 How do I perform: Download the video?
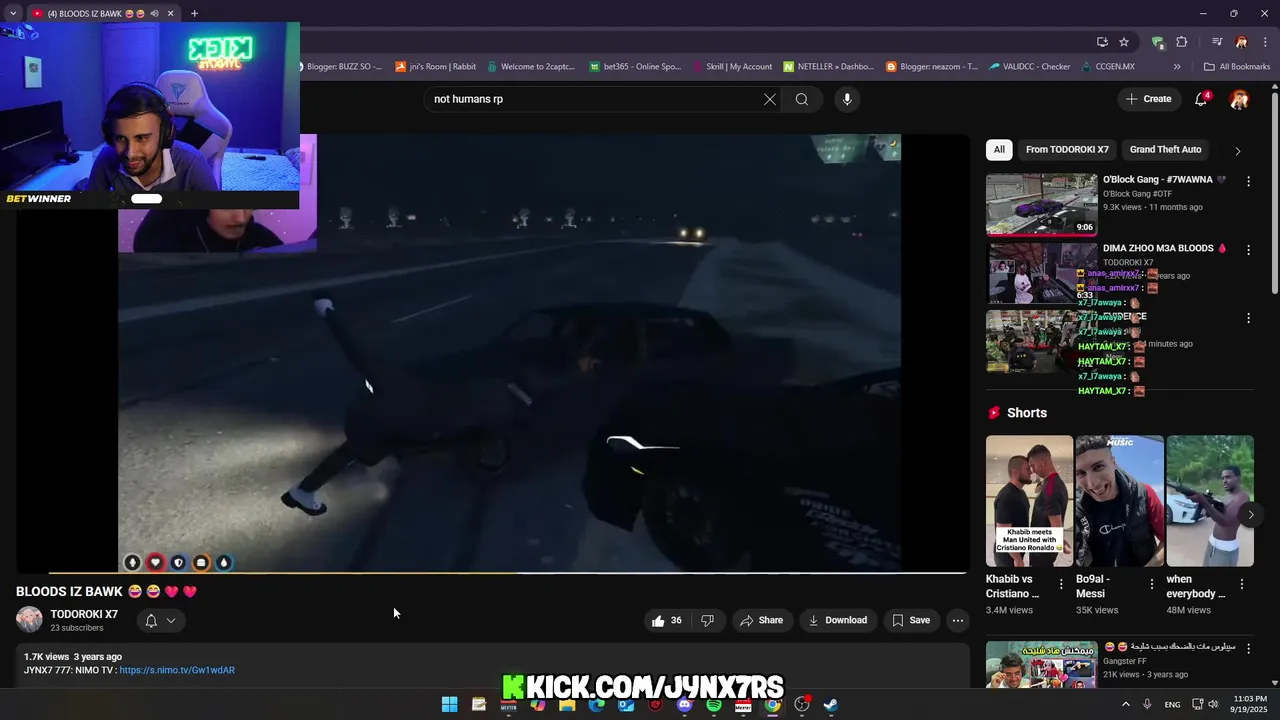tap(838, 620)
